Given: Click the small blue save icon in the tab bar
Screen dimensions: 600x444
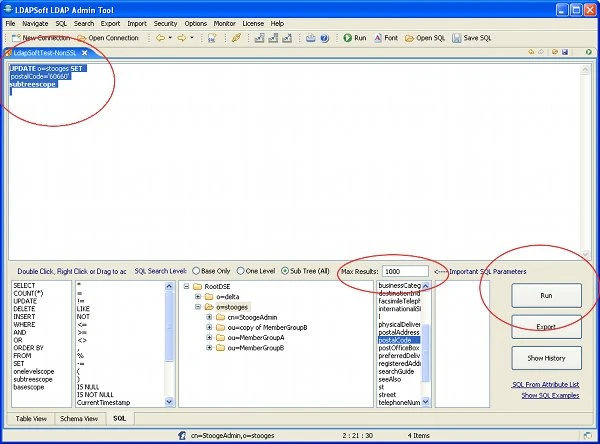Looking at the screenshot, I should (565, 52).
